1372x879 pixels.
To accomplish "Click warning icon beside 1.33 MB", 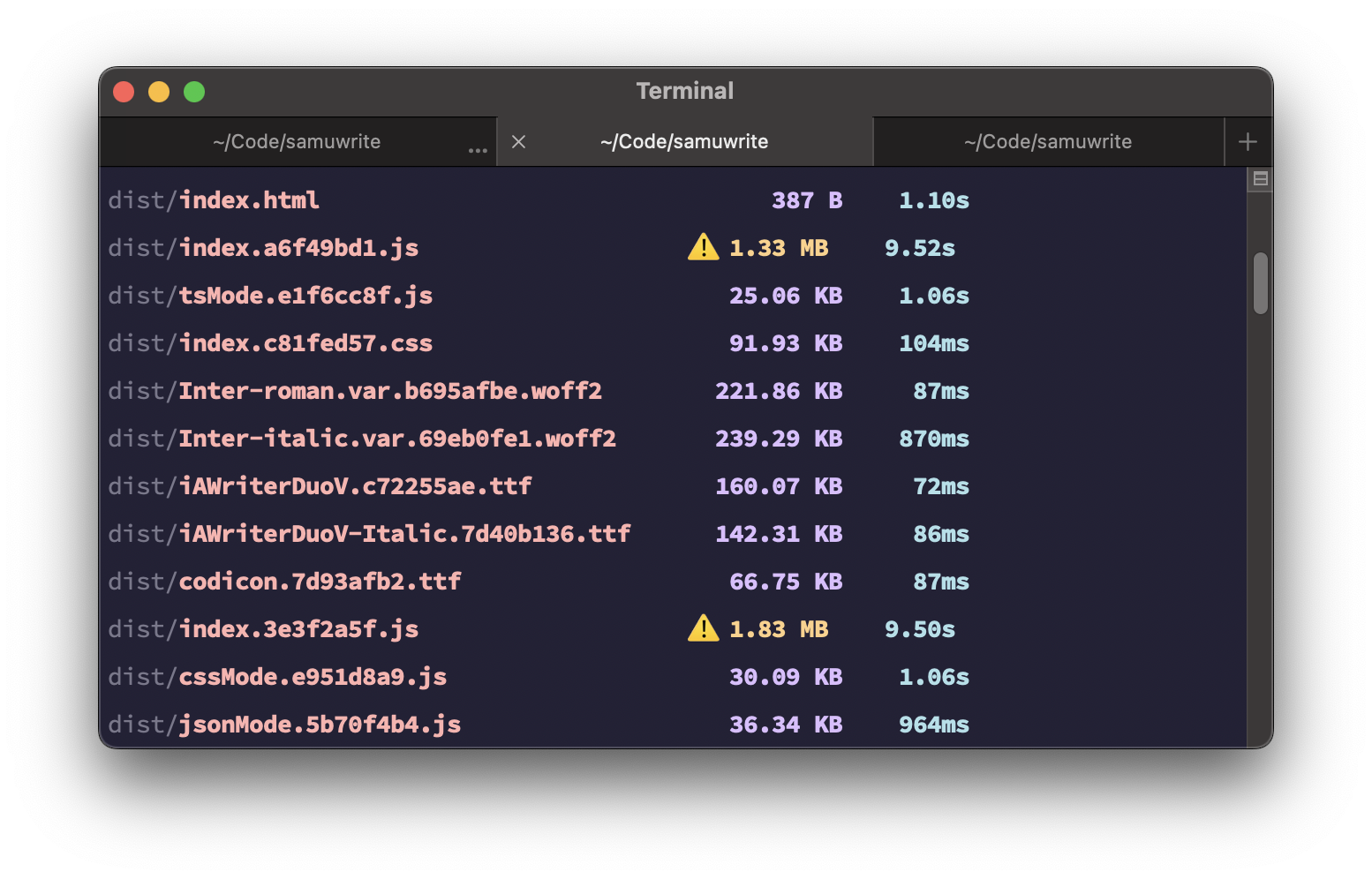I will 704,247.
